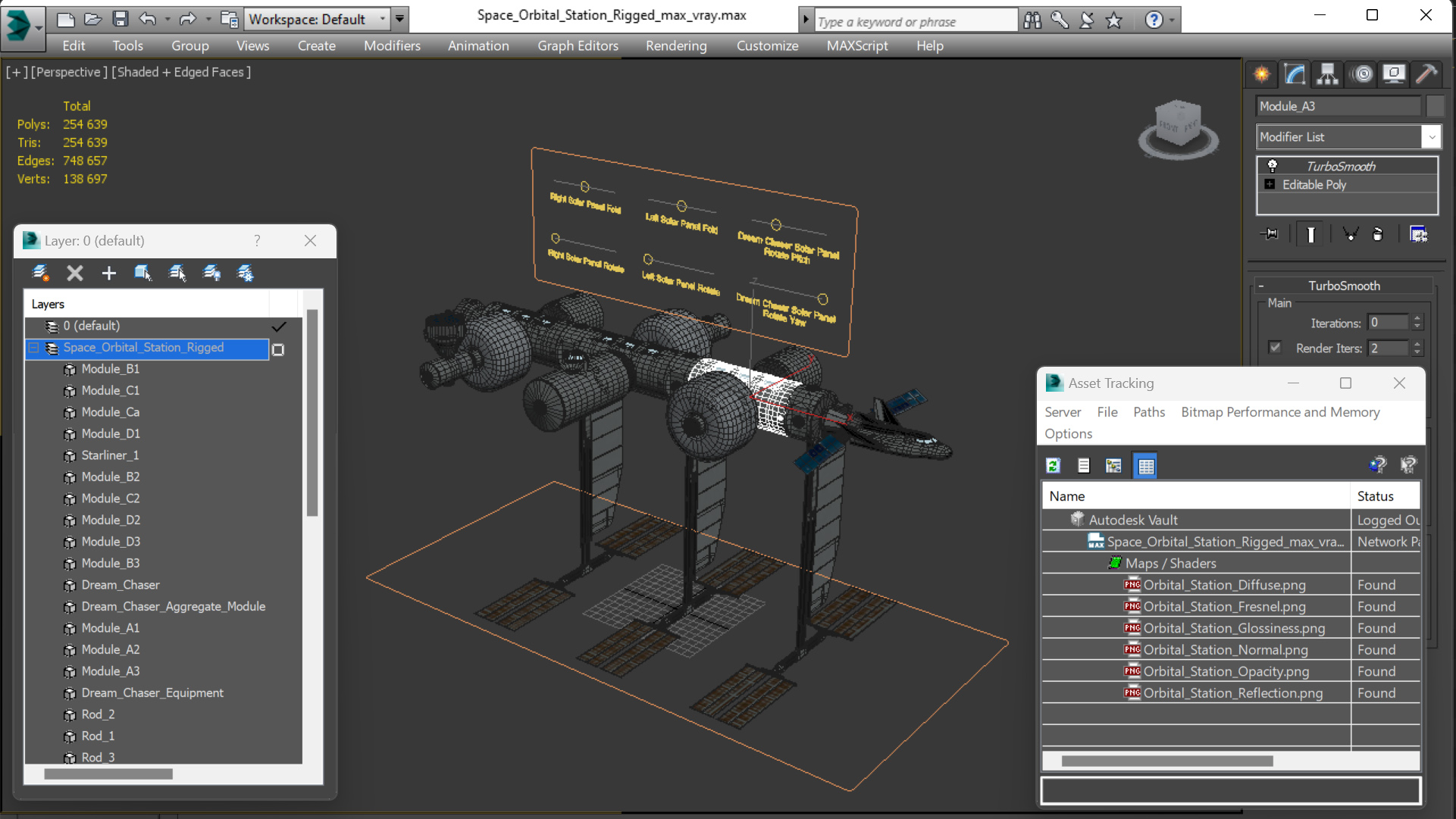Screen dimensions: 1456x819
Task: Toggle Right Solar Panel Fold slider circle
Action: [x=584, y=186]
